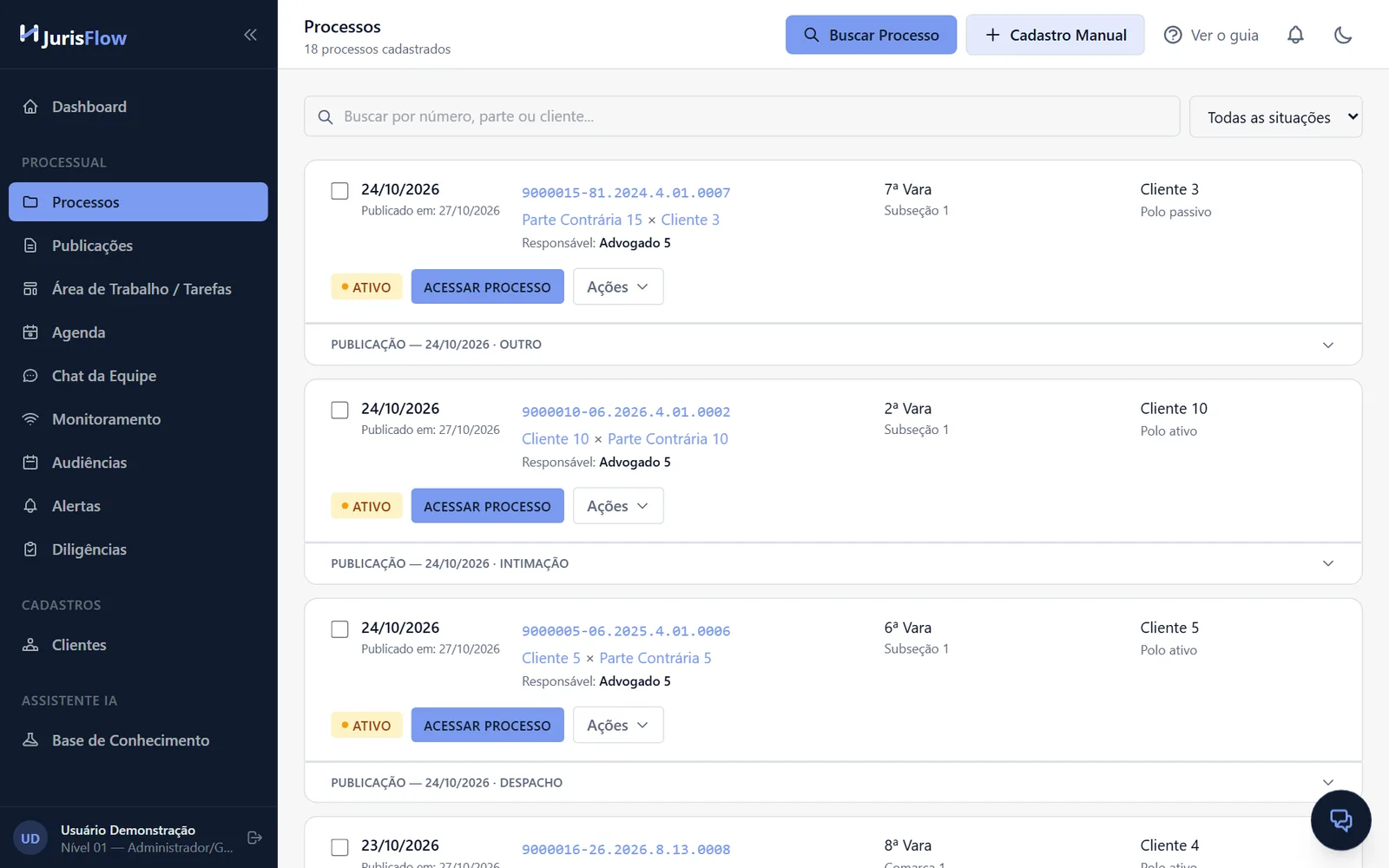Open Audiências in the sidebar
Image resolution: width=1389 pixels, height=868 pixels.
point(138,463)
